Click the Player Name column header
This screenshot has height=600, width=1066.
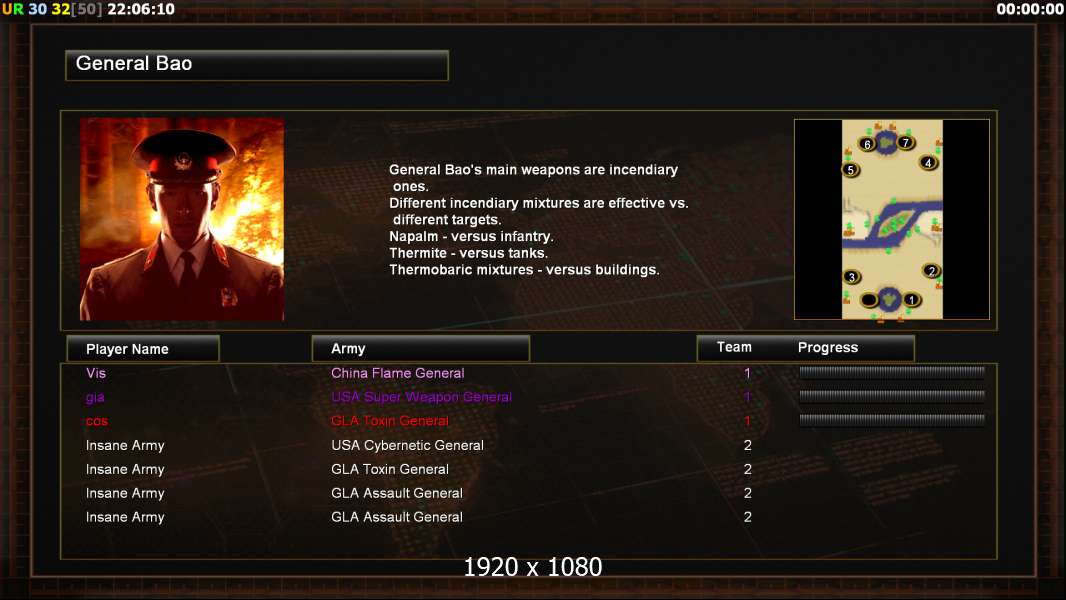pos(143,349)
